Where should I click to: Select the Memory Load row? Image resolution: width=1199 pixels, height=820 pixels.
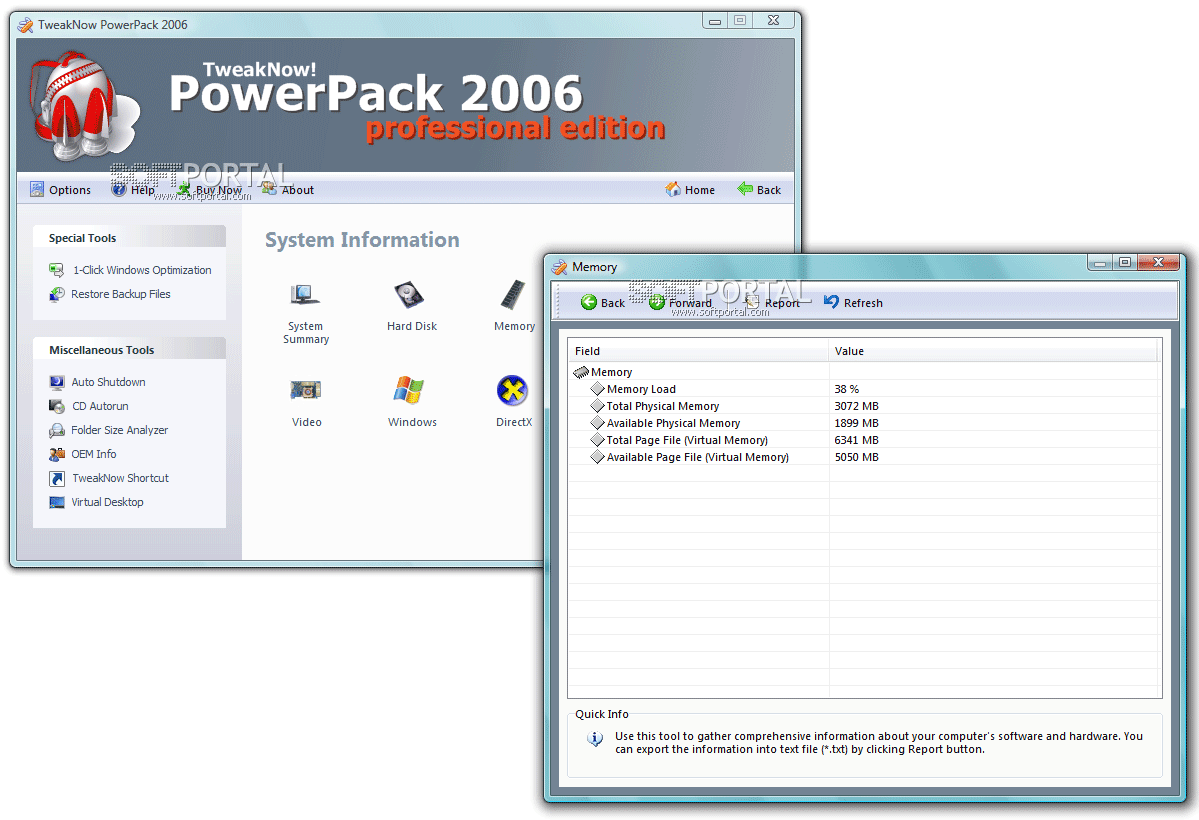(864, 389)
